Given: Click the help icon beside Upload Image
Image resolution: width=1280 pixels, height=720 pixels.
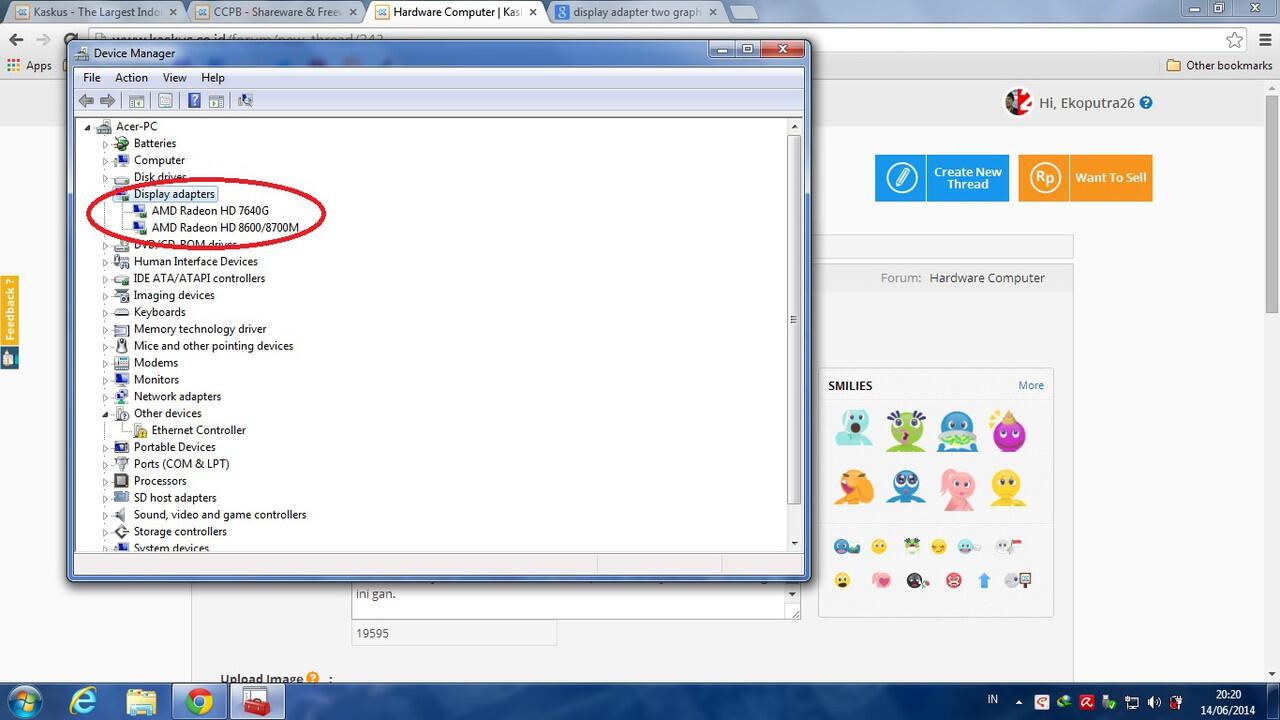Looking at the screenshot, I should pos(313,678).
